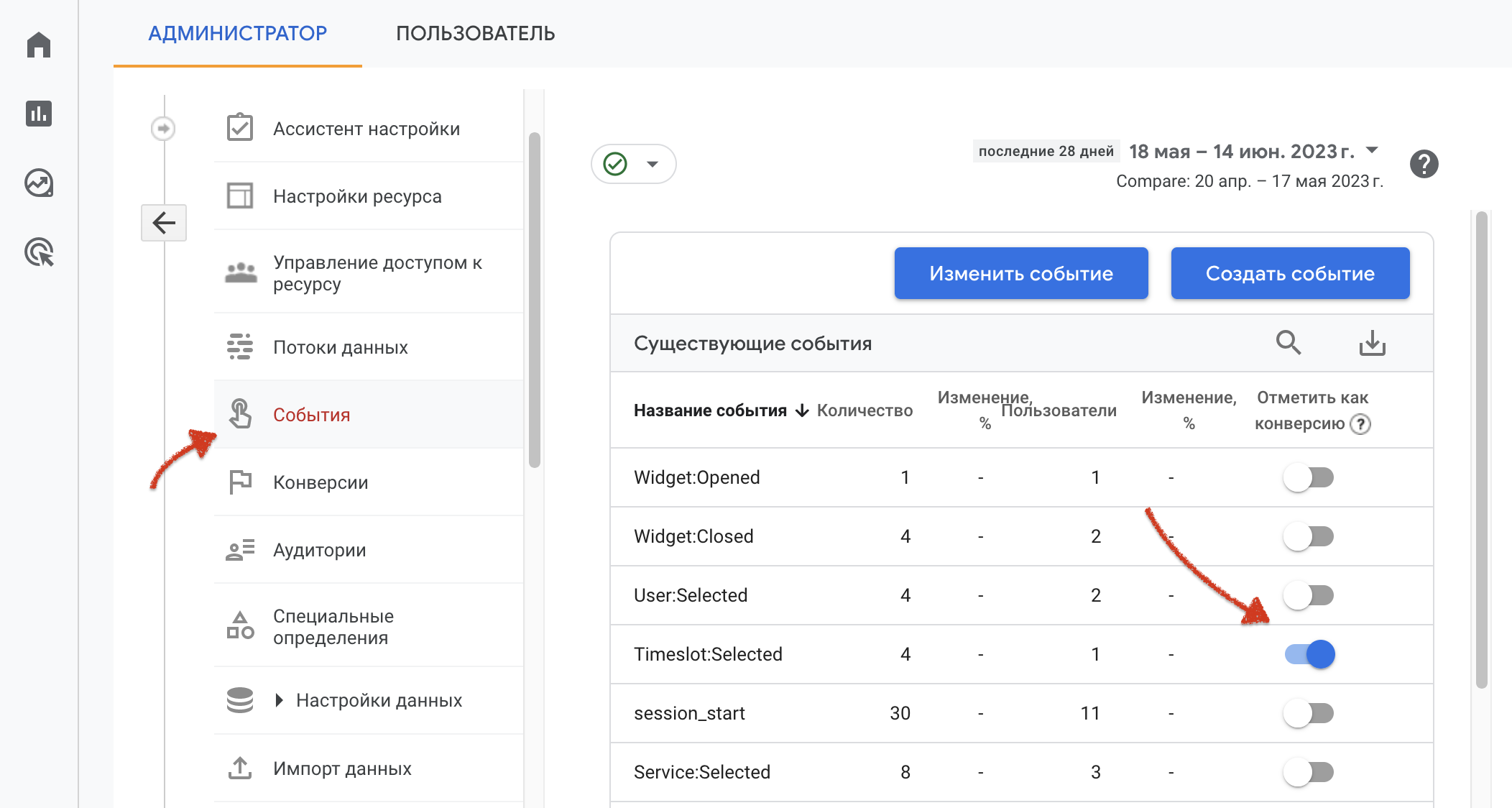Click the Потоки данных streams icon
1512x808 pixels.
click(x=240, y=346)
